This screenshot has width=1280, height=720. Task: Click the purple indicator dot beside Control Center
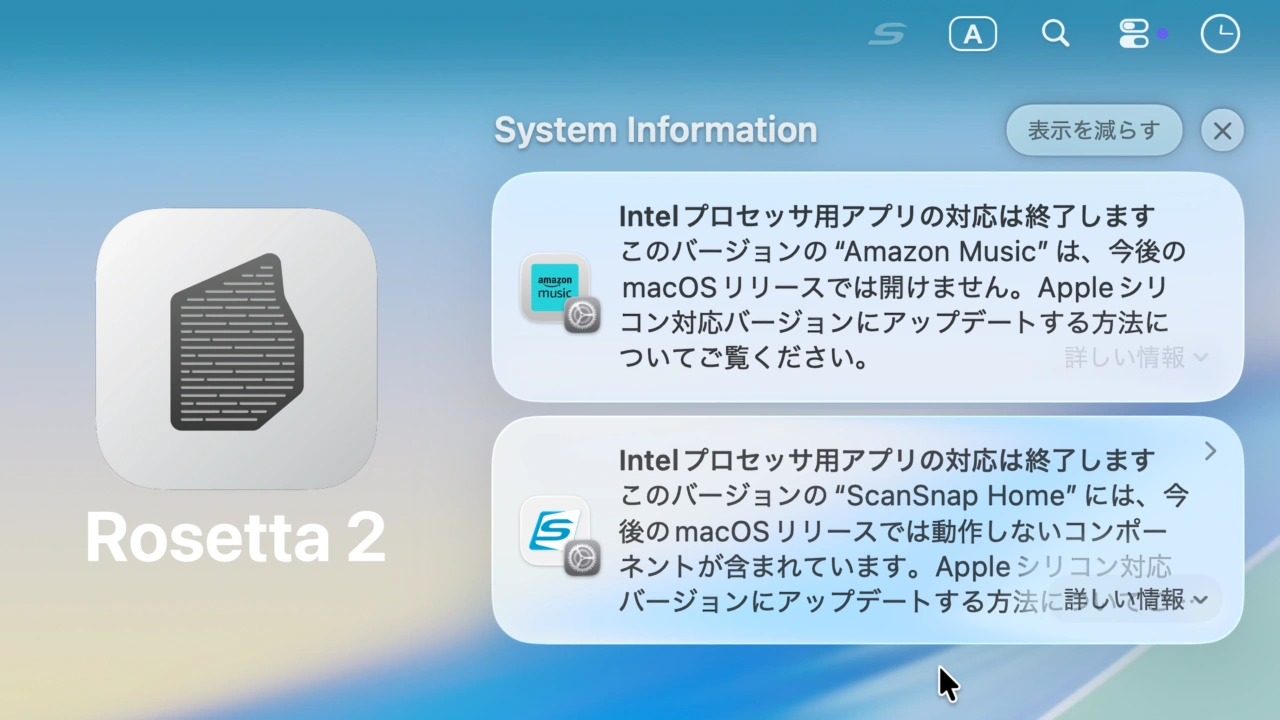point(1162,34)
